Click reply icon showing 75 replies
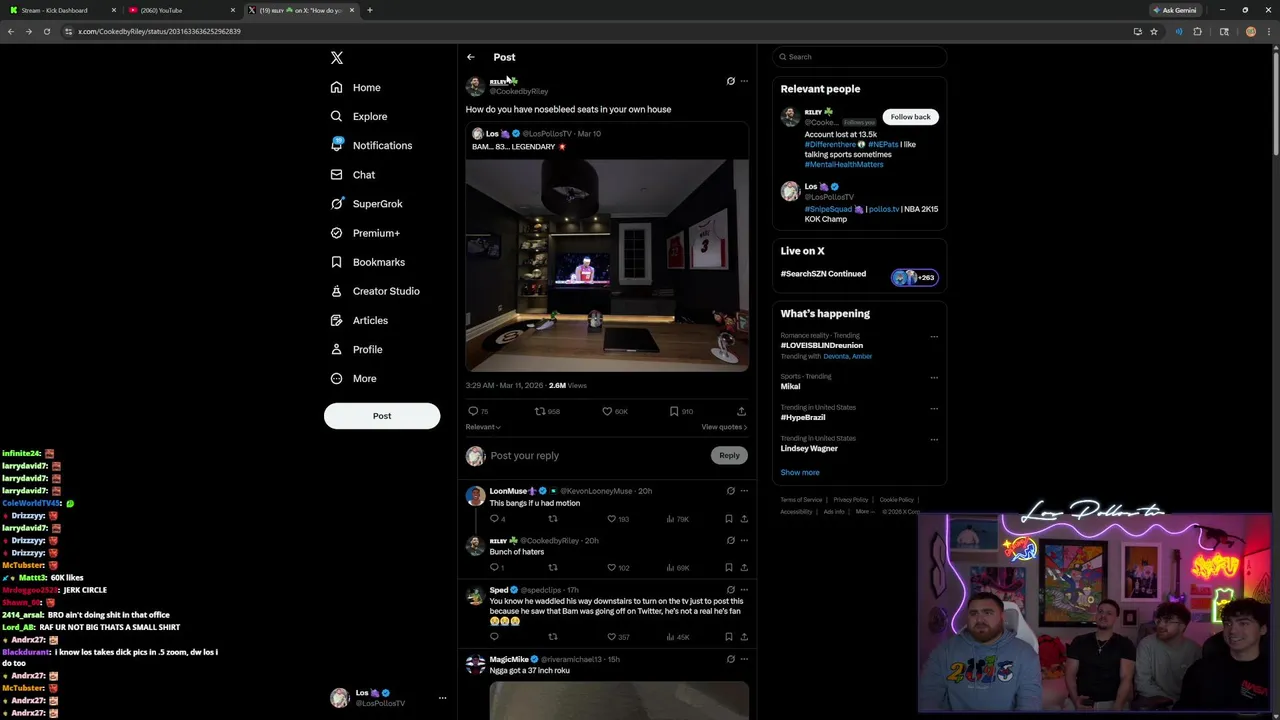This screenshot has width=1280, height=720. [478, 411]
